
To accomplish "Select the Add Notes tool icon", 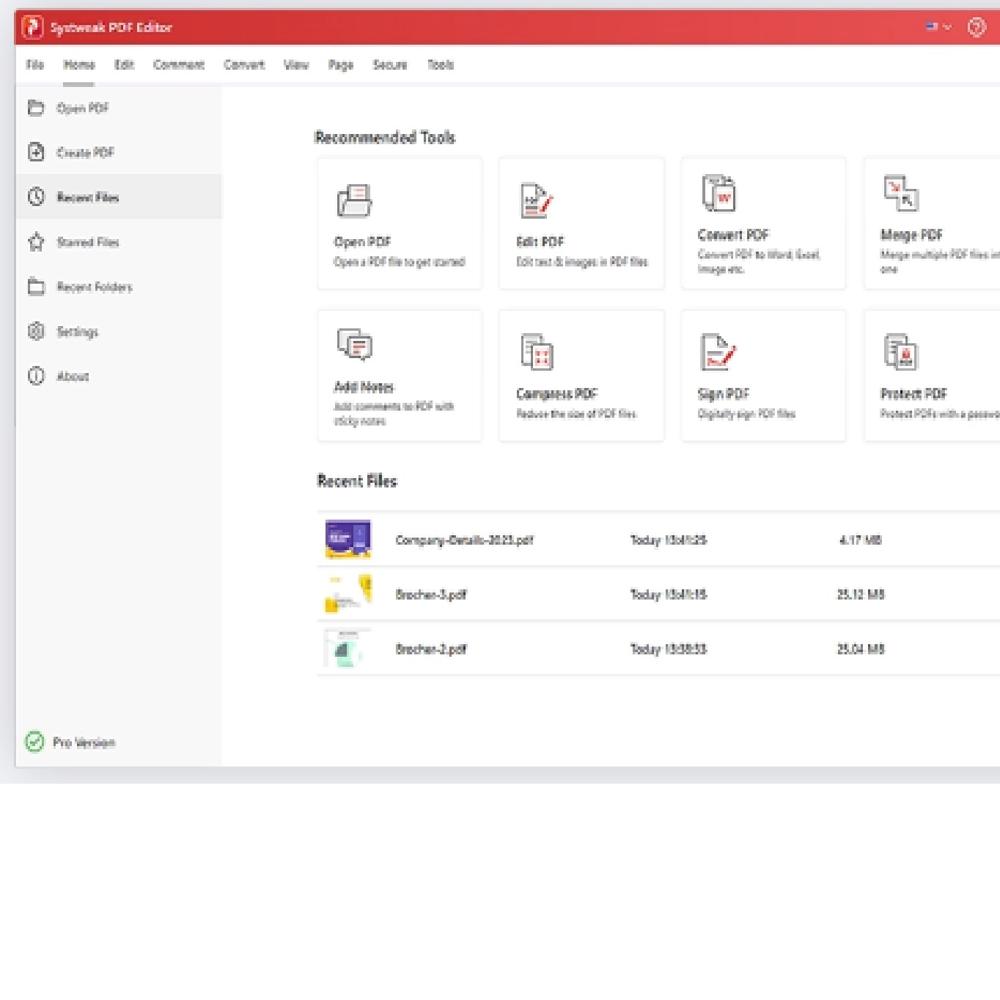I will pos(354,345).
